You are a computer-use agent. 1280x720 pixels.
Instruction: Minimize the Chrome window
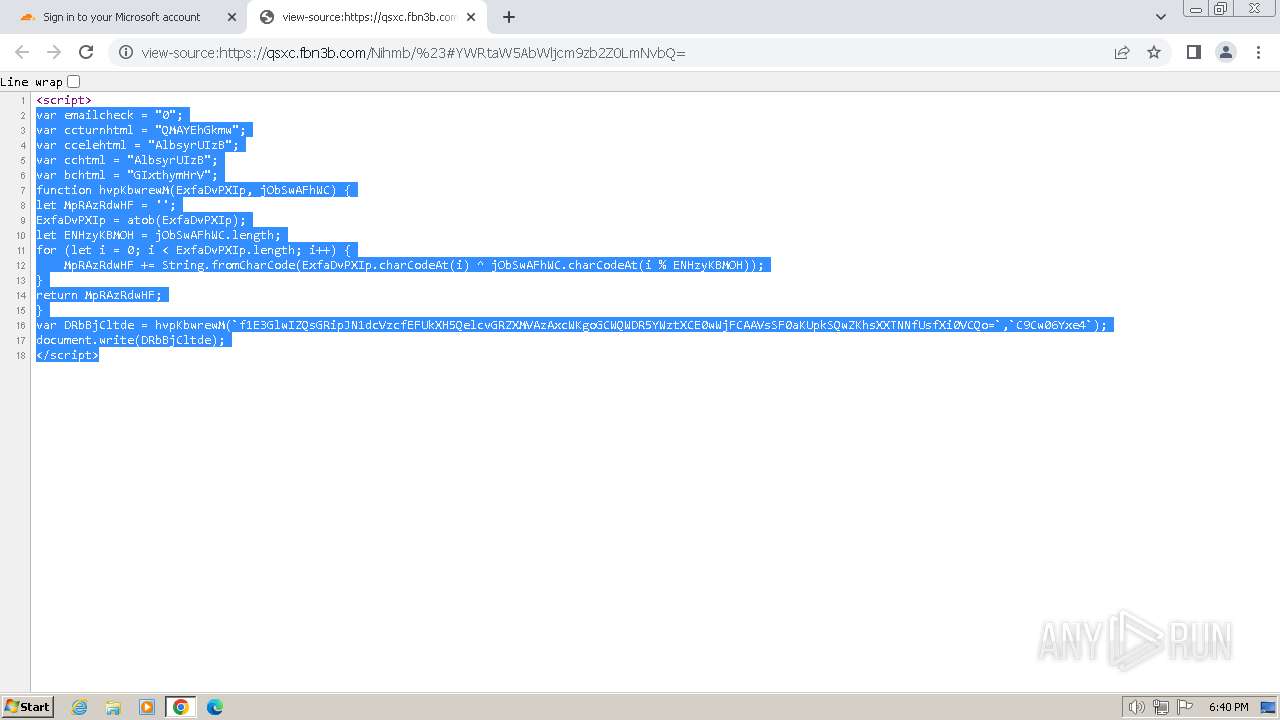click(1195, 9)
